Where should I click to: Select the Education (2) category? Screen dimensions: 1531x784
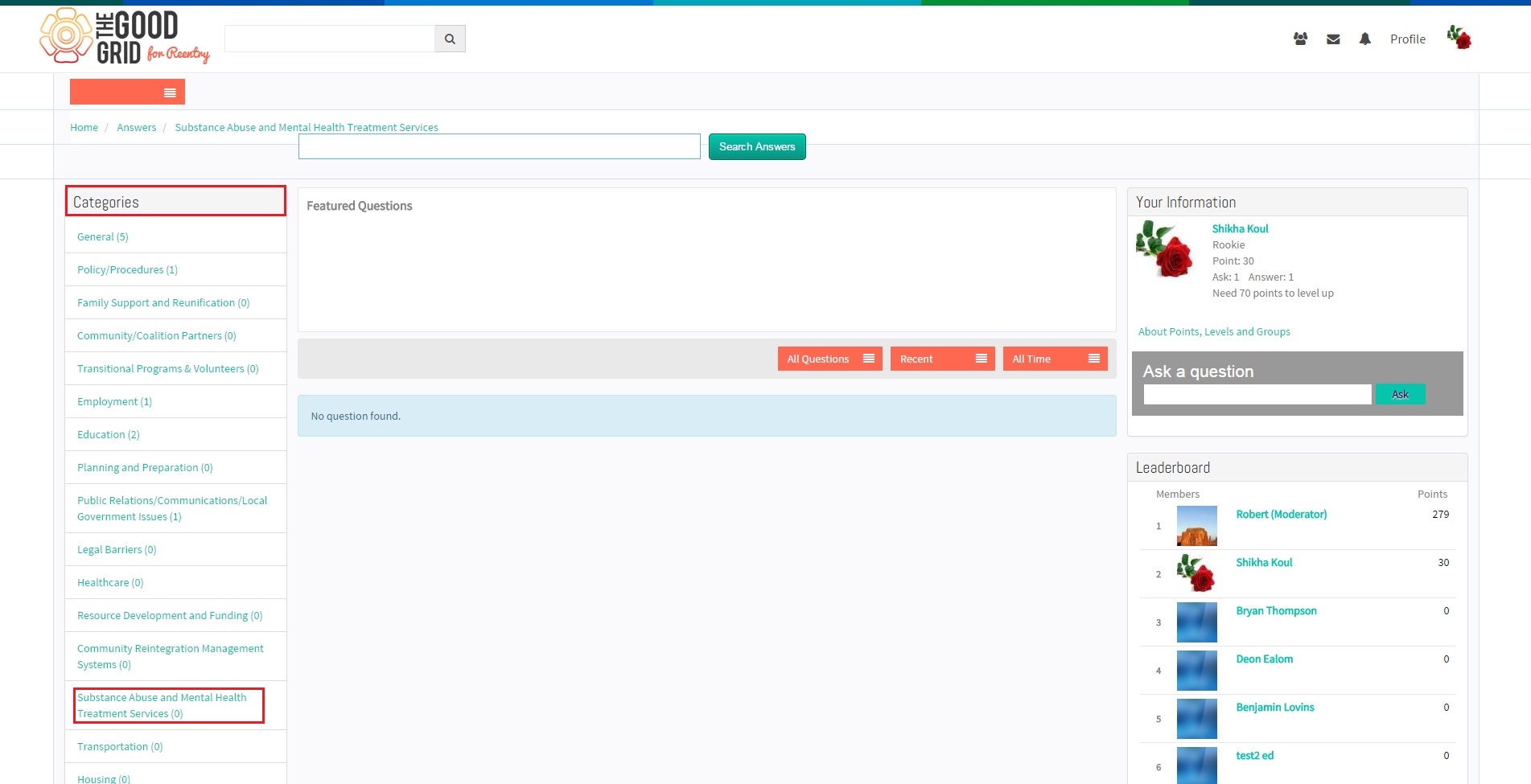(108, 434)
